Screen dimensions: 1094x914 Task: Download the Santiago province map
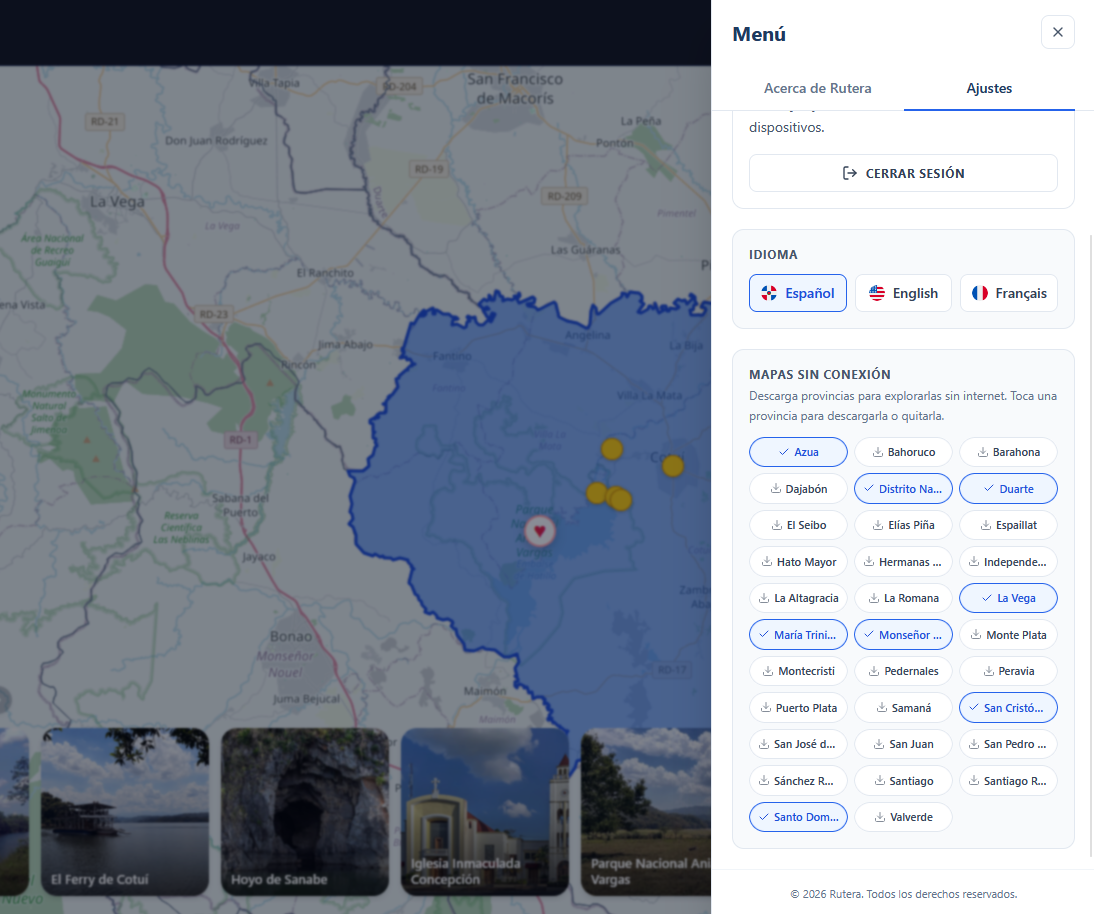point(904,781)
